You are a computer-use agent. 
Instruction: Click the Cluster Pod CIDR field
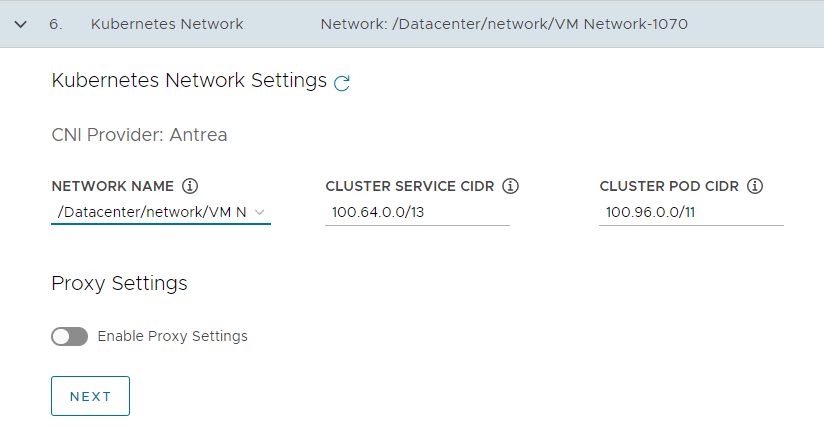click(x=691, y=212)
